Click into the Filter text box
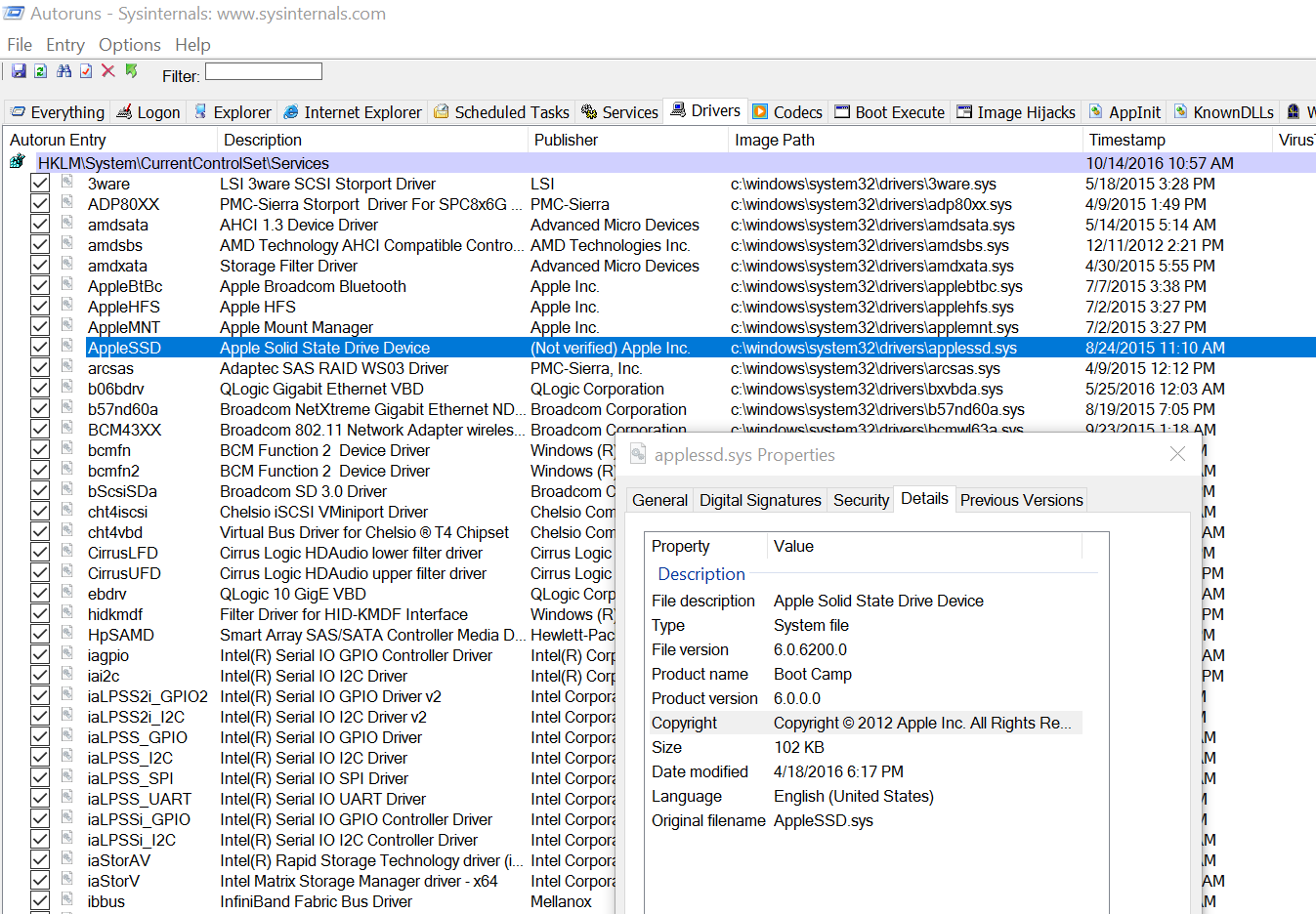Image resolution: width=1316 pixels, height=914 pixels. [263, 71]
